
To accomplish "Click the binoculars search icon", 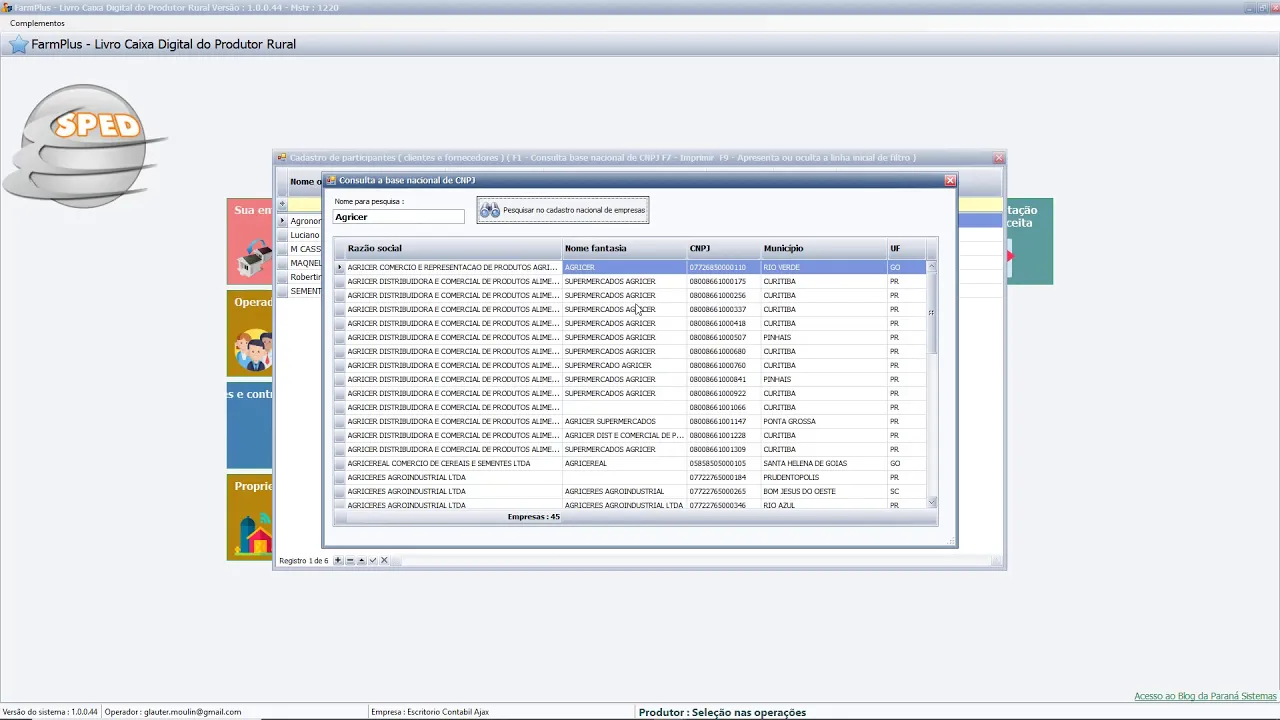I will [490, 210].
